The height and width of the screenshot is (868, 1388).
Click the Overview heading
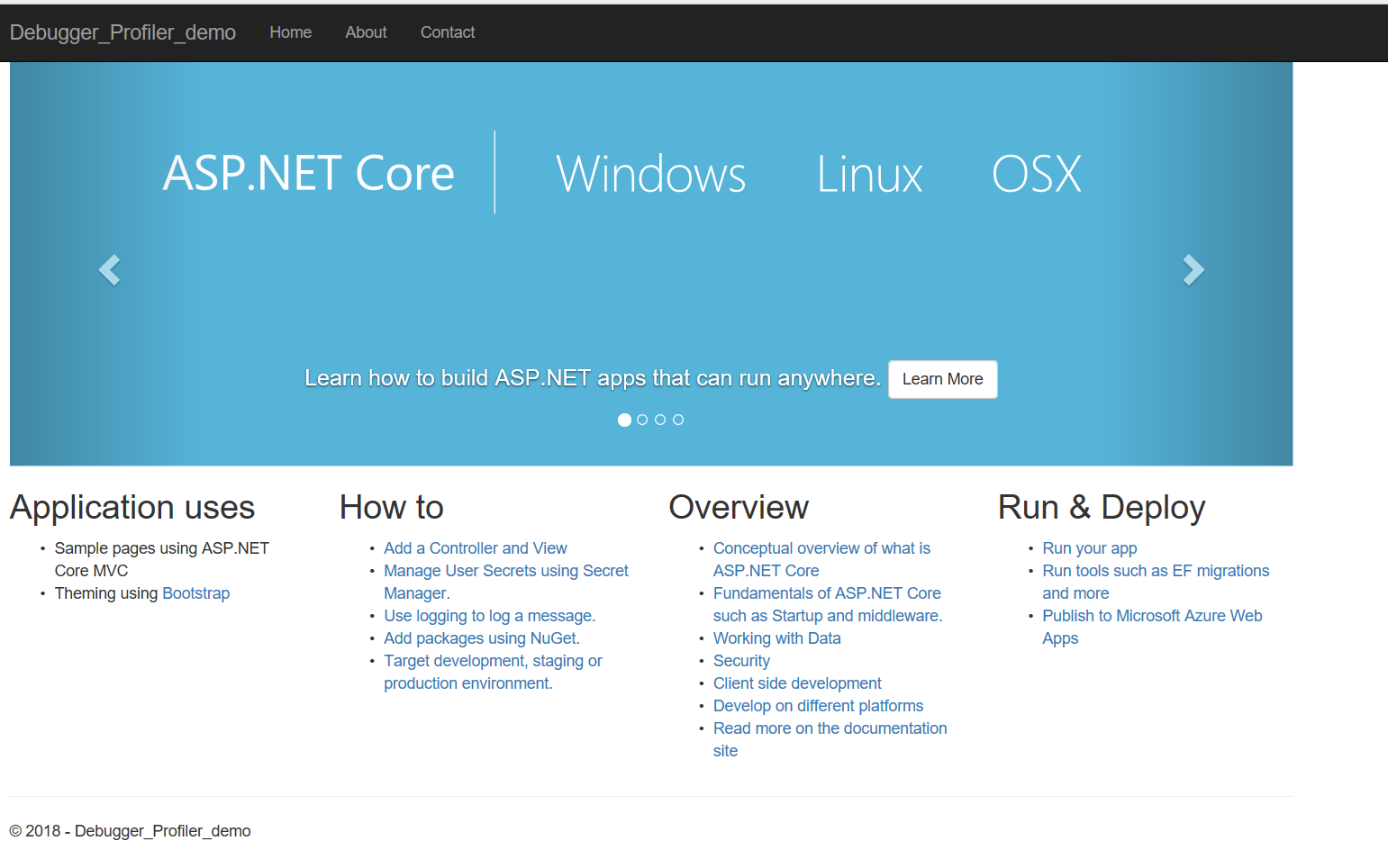[739, 508]
